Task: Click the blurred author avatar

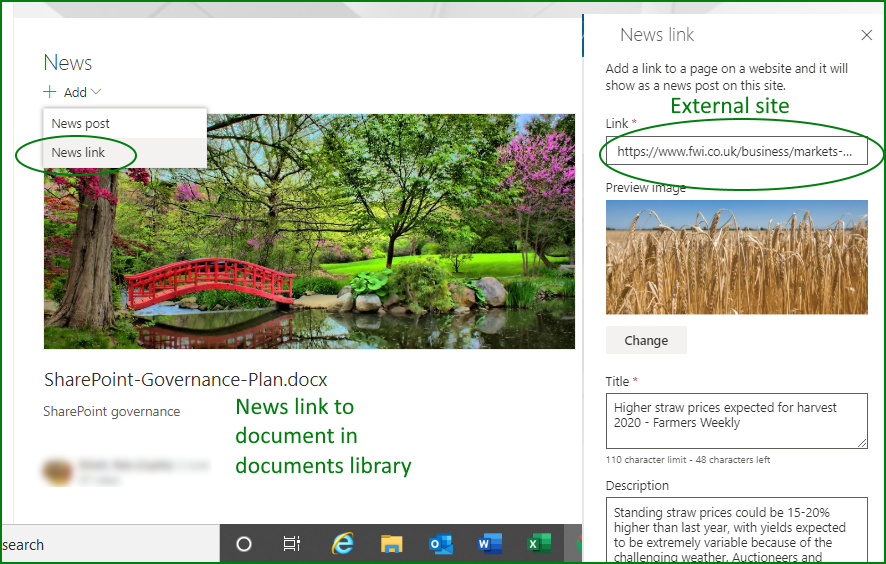Action: click(58, 472)
